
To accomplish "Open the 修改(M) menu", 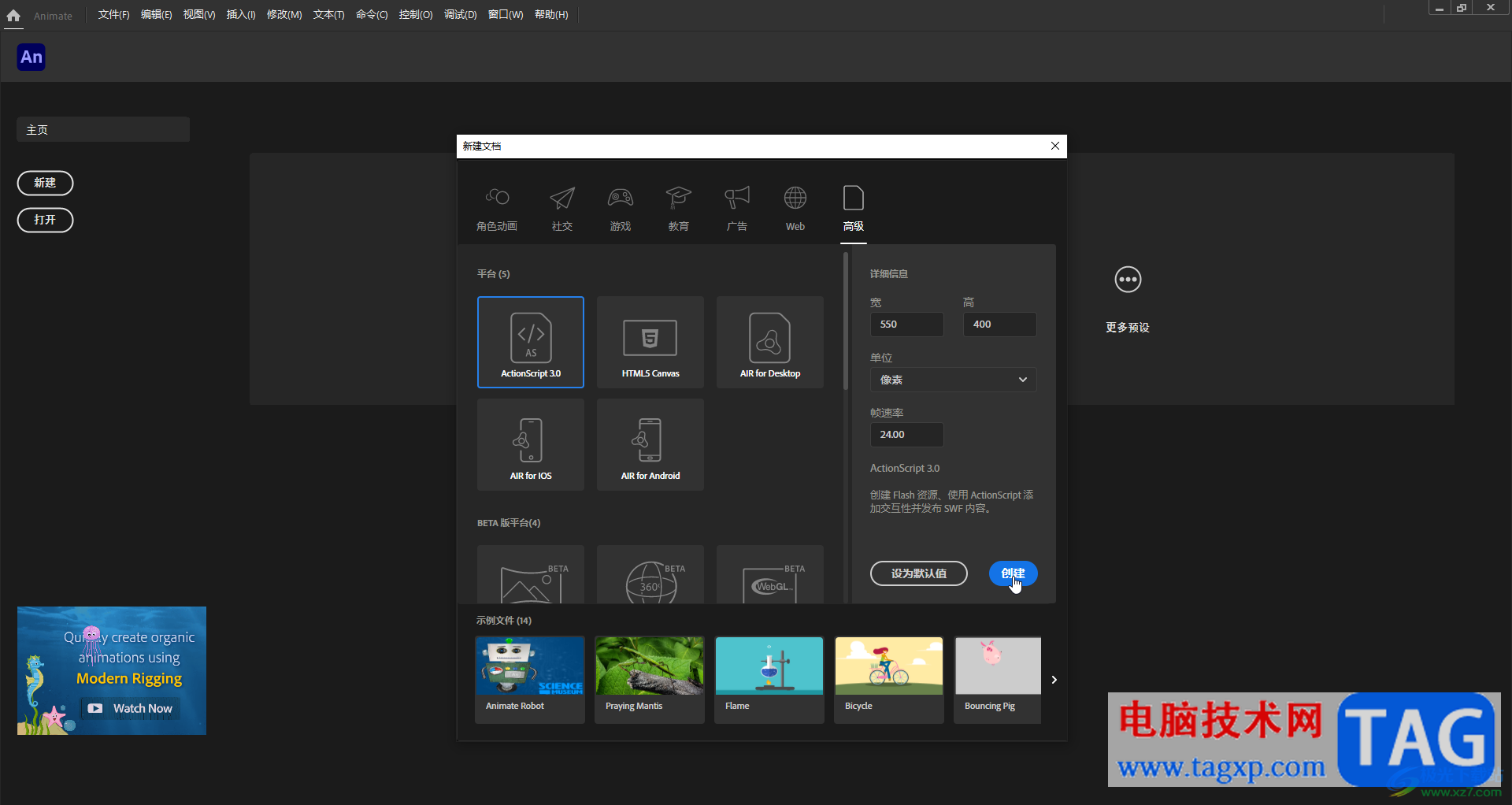I will coord(284,15).
